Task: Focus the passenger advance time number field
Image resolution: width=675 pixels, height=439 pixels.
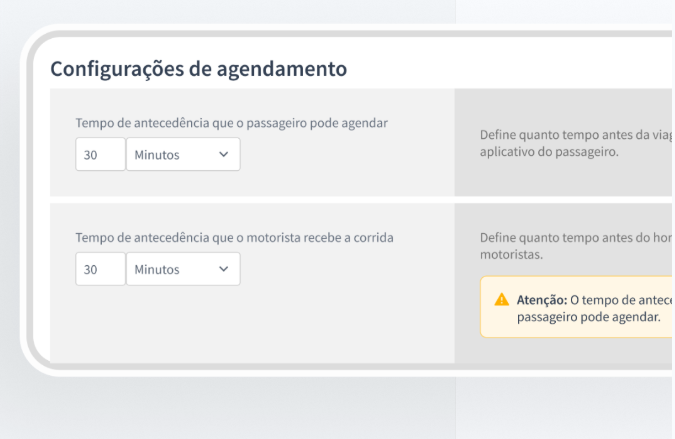Action: pos(100,155)
